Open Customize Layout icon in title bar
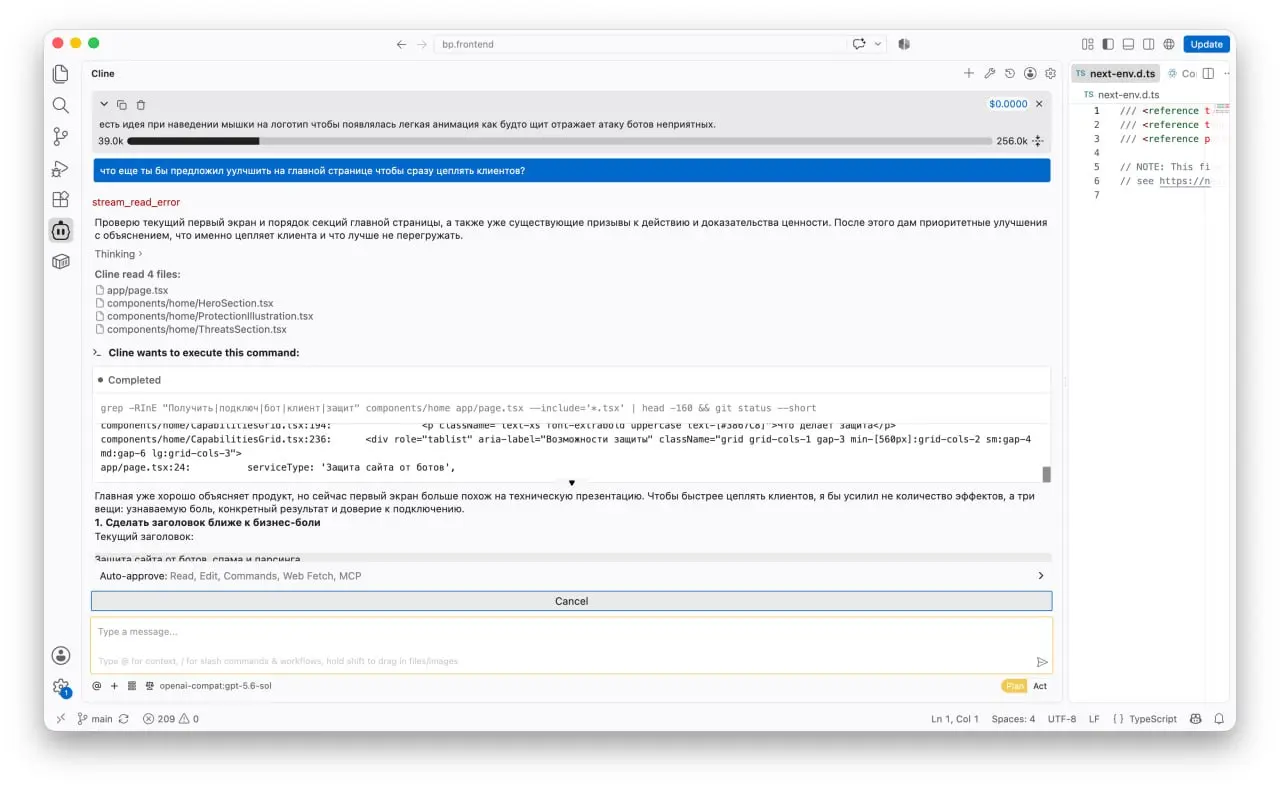Screen dimensions: 1280x789 coord(1088,44)
